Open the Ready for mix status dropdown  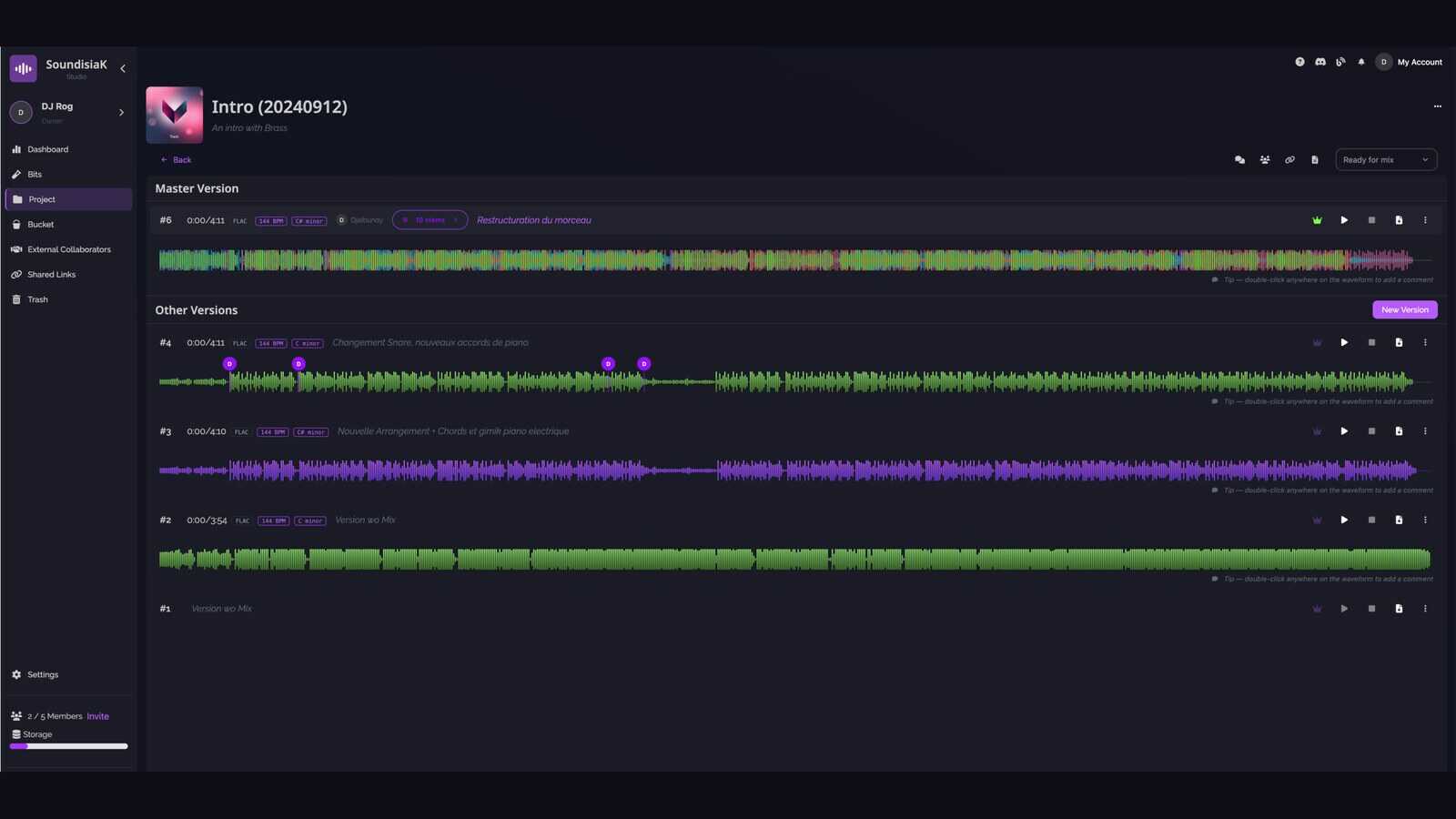click(1386, 160)
